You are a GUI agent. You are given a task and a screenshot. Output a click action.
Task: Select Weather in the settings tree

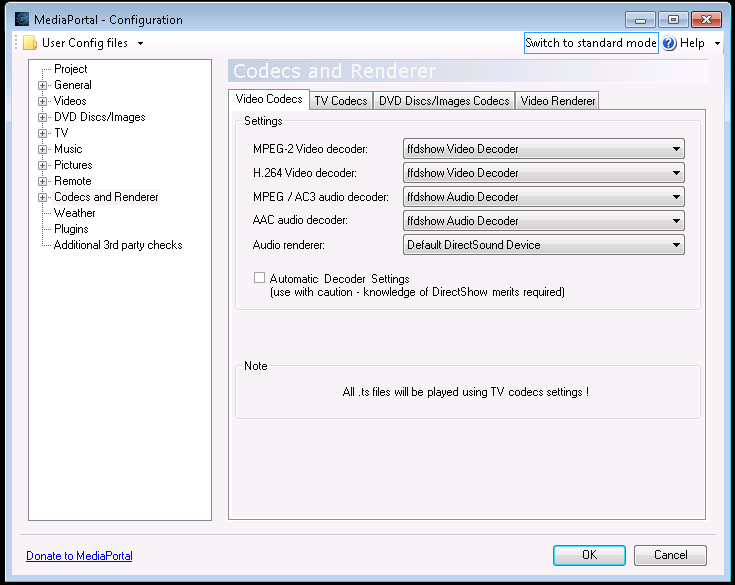[75, 213]
